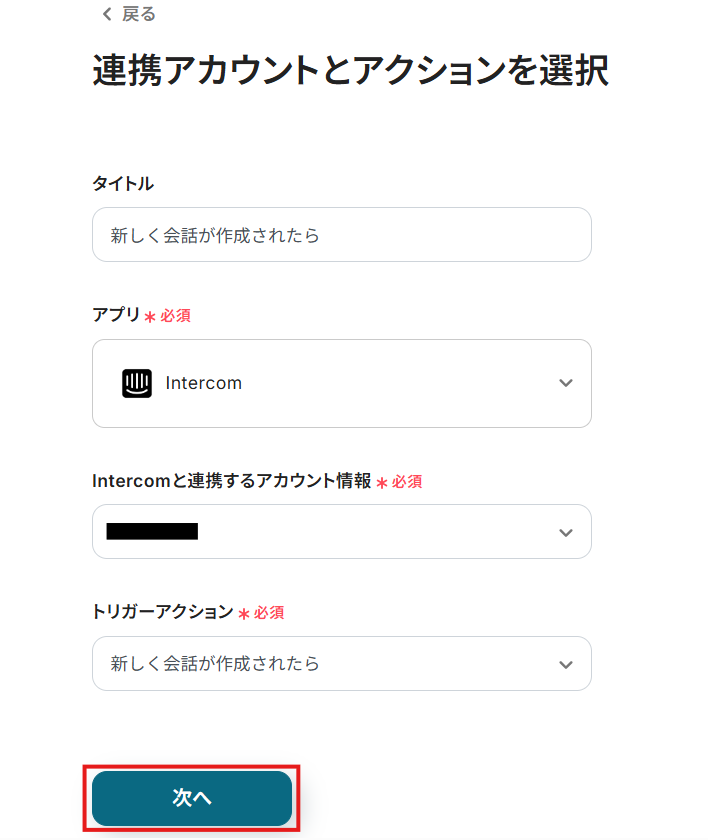
Task: Click the 必須 marker beside アカウント情報
Action: [407, 482]
